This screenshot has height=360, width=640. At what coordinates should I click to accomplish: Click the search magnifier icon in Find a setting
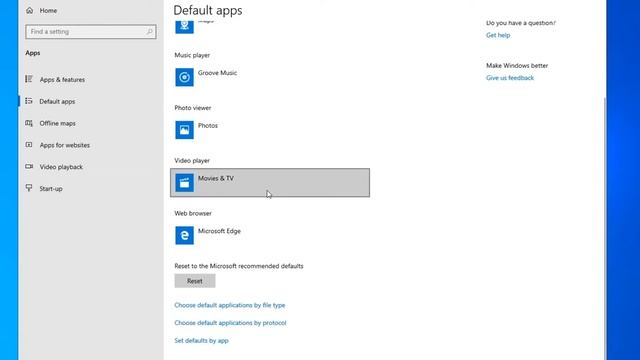tap(149, 31)
